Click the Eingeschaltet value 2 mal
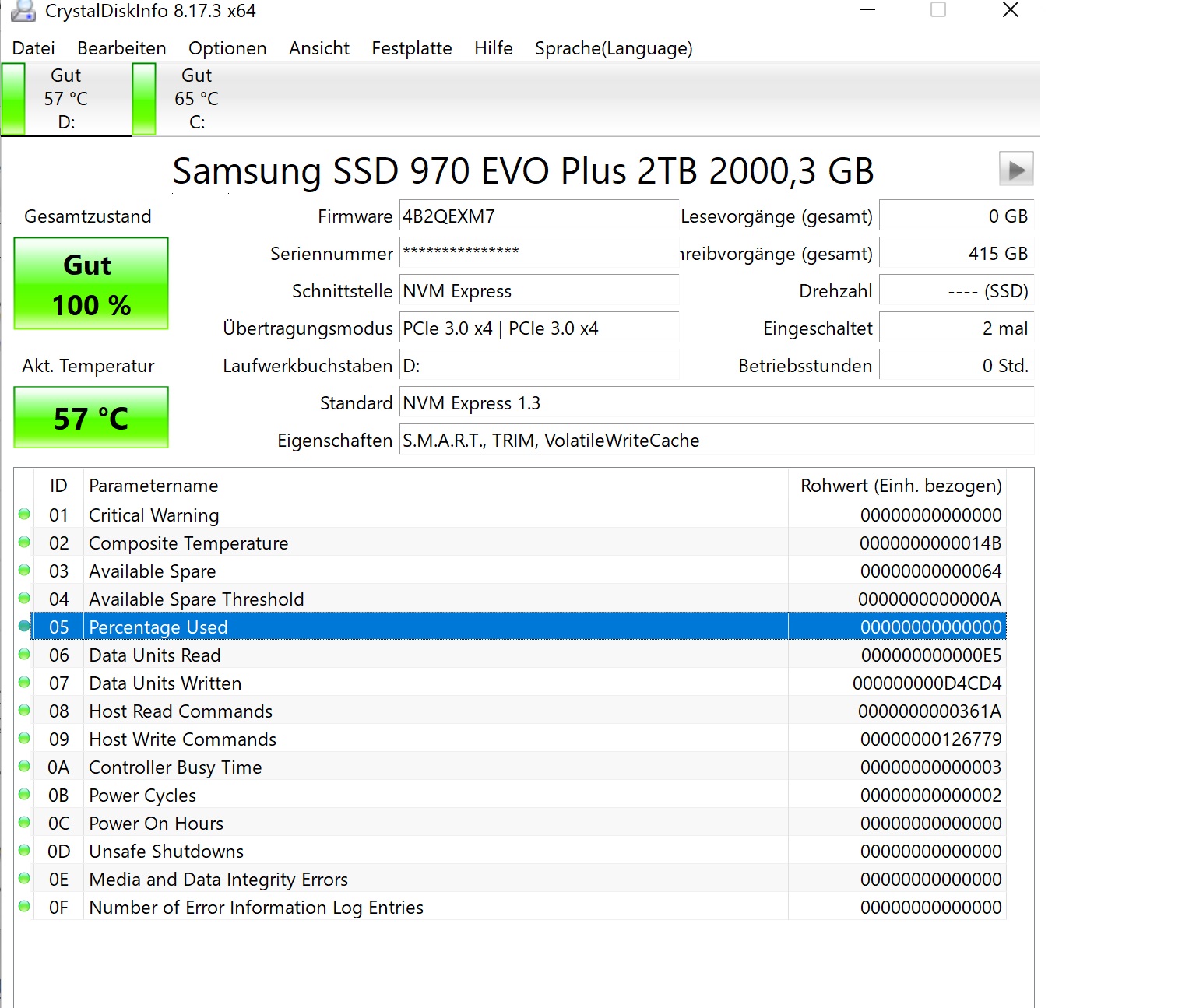Screen dimensions: 1196x1008 click(956, 328)
